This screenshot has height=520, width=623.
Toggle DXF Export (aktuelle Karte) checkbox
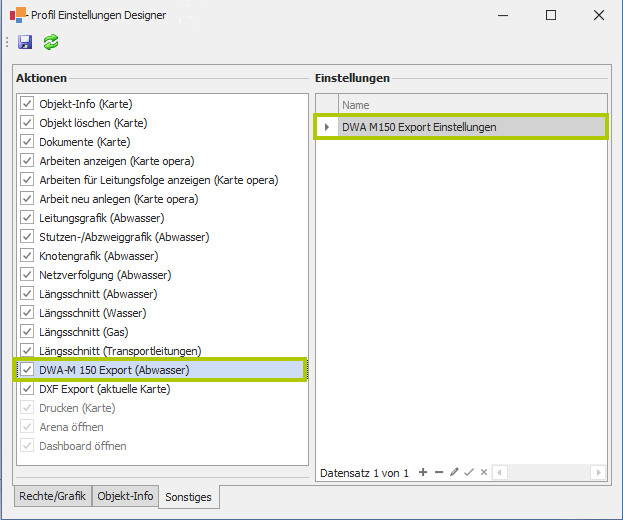27,389
